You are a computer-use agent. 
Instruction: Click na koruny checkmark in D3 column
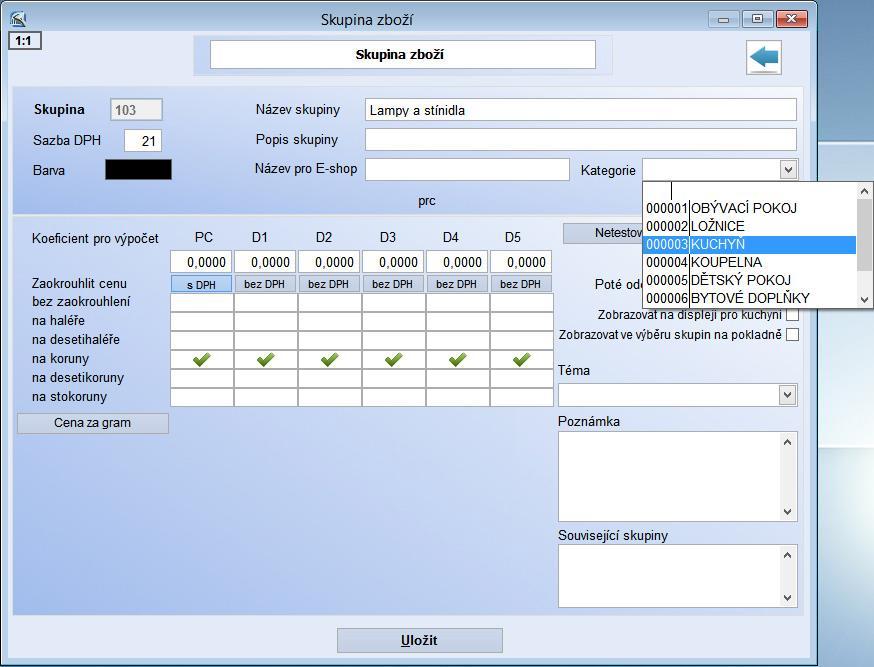[x=394, y=359]
